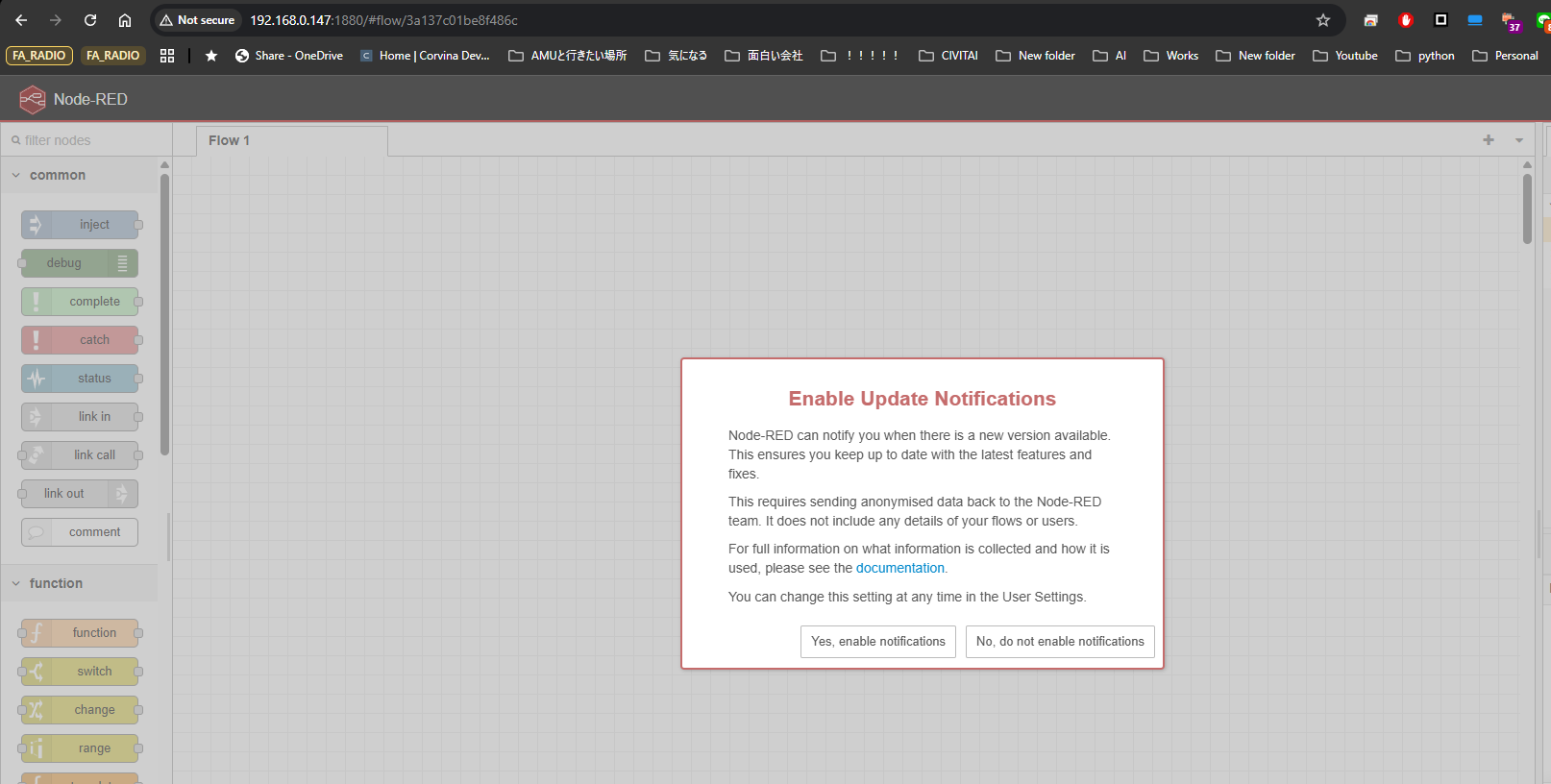Open the documentation link in dialog
The height and width of the screenshot is (784, 1551).
click(899, 568)
